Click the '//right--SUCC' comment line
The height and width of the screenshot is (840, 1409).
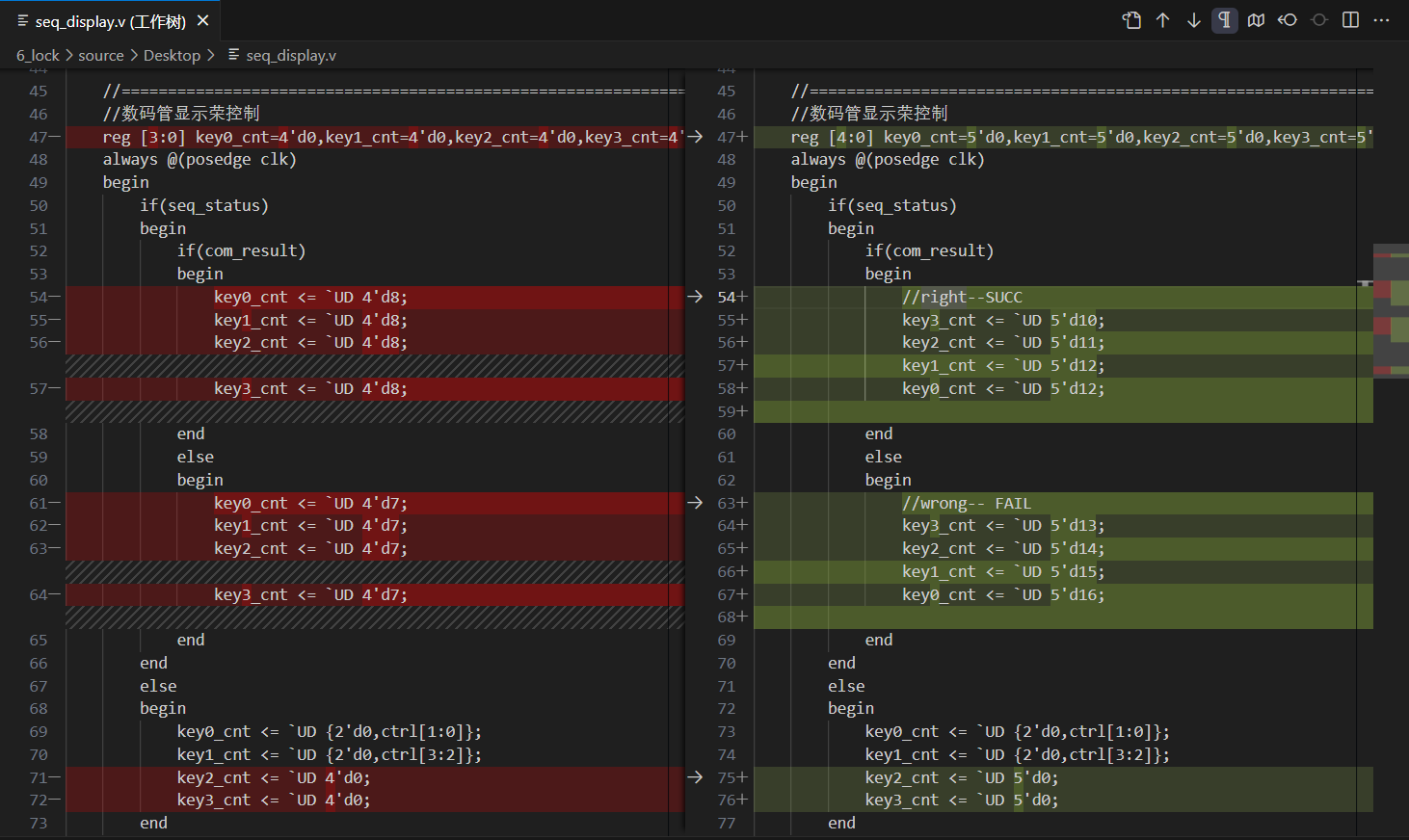(962, 297)
